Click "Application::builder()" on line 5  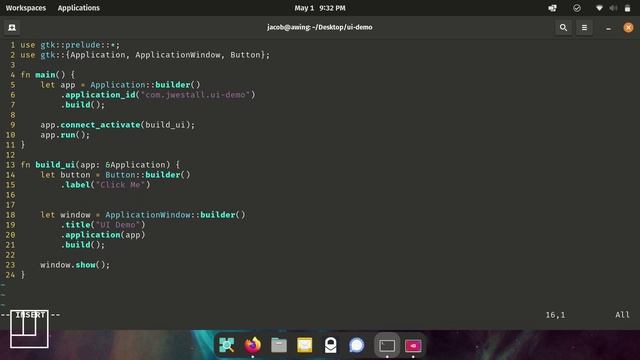(x=145, y=85)
